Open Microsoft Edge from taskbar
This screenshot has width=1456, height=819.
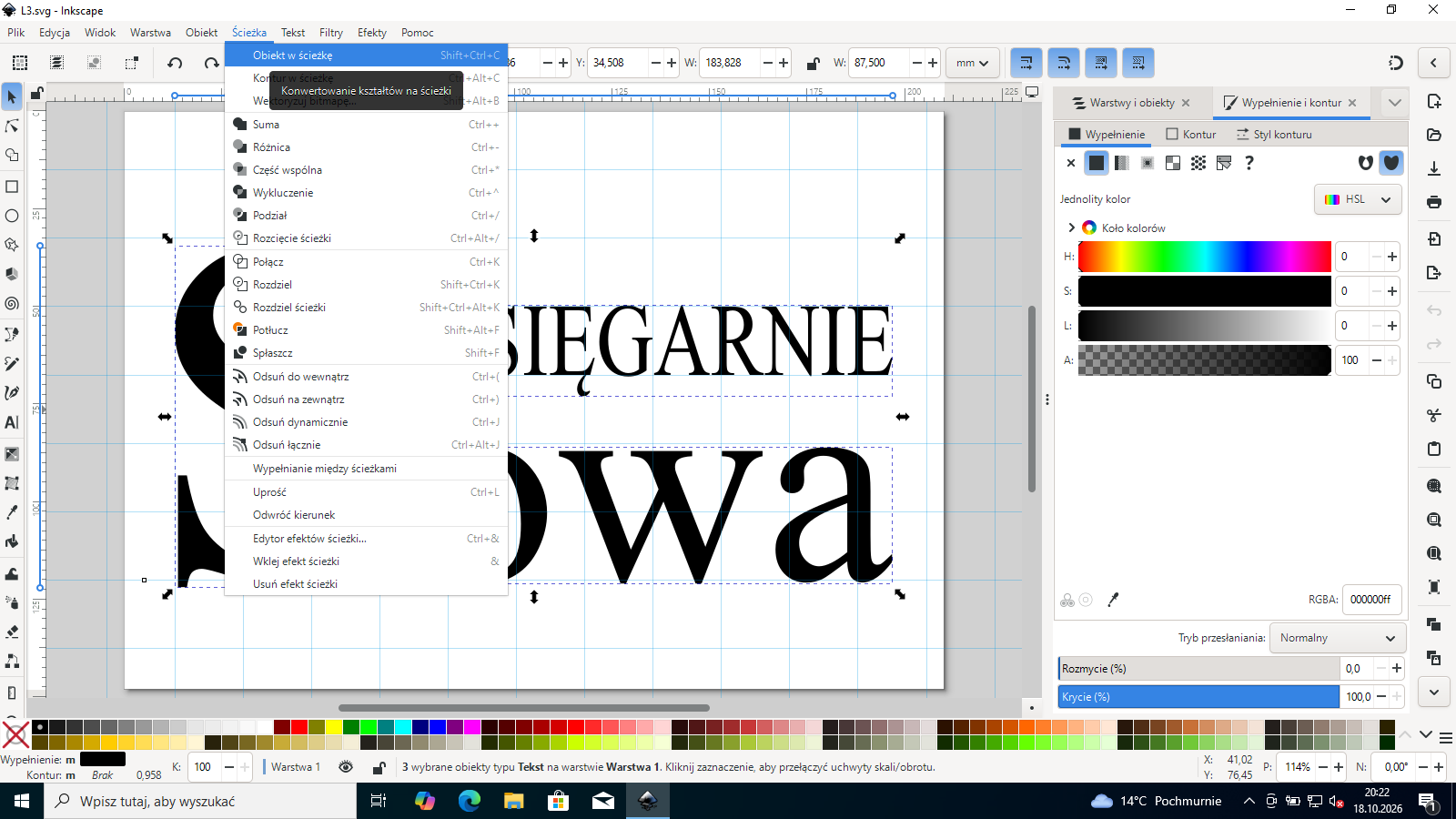[x=469, y=801]
